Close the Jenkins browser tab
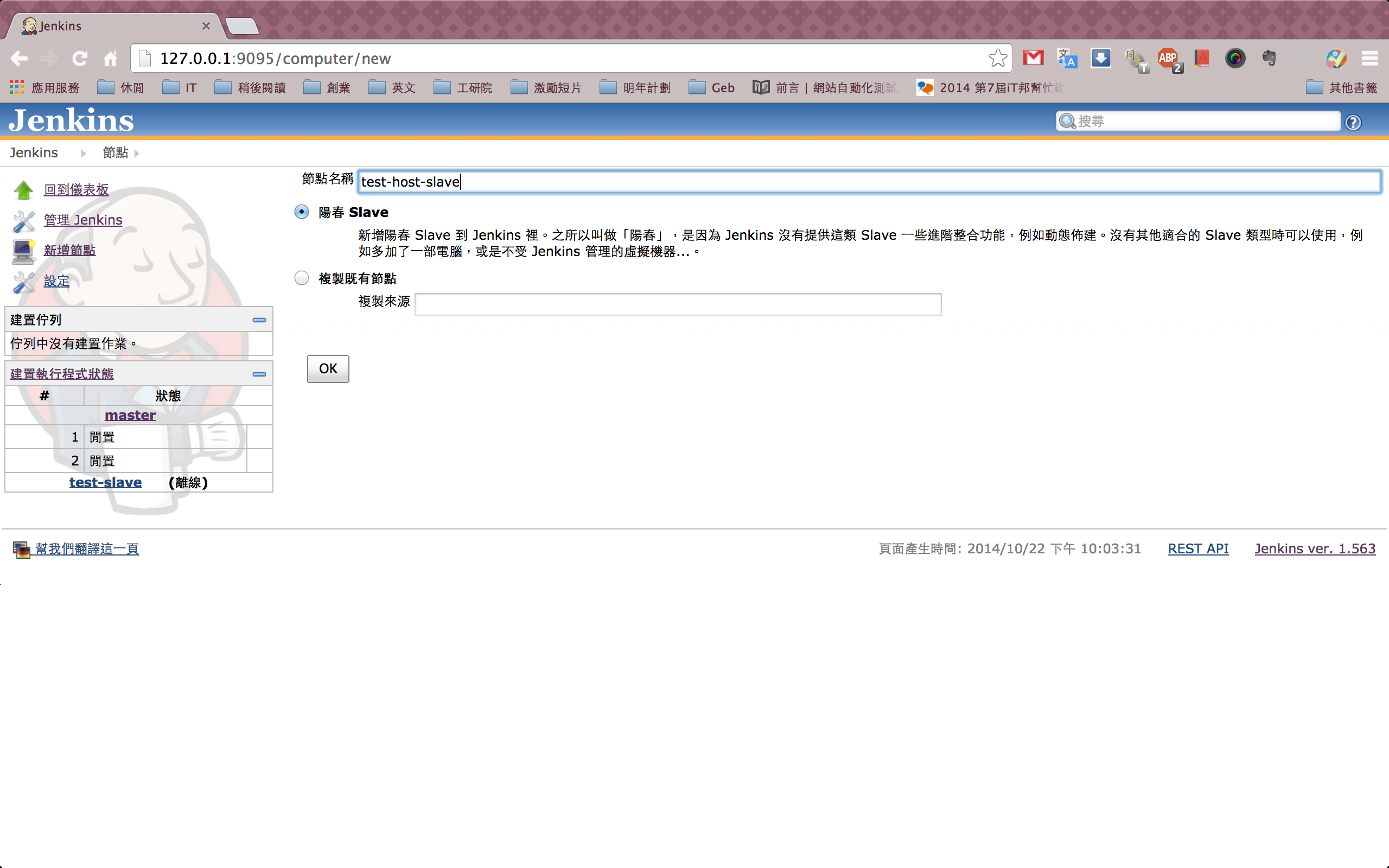 click(206, 26)
